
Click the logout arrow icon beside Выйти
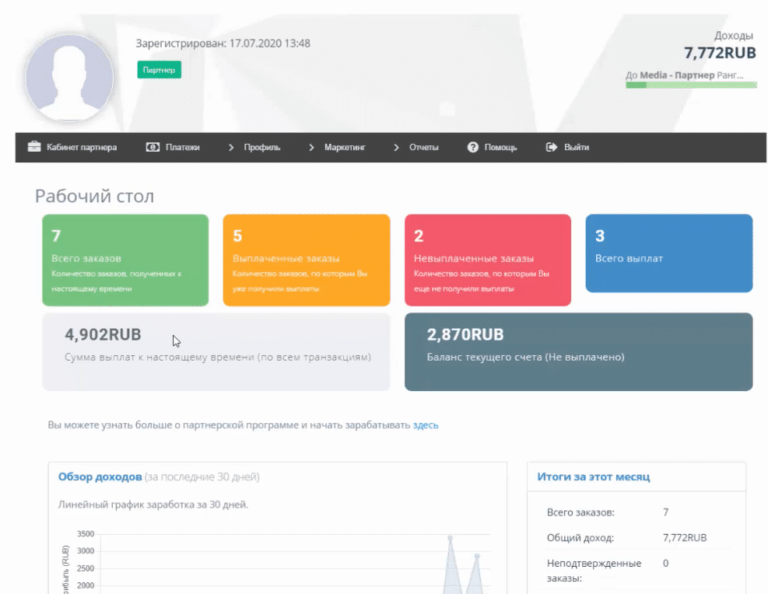[551, 147]
